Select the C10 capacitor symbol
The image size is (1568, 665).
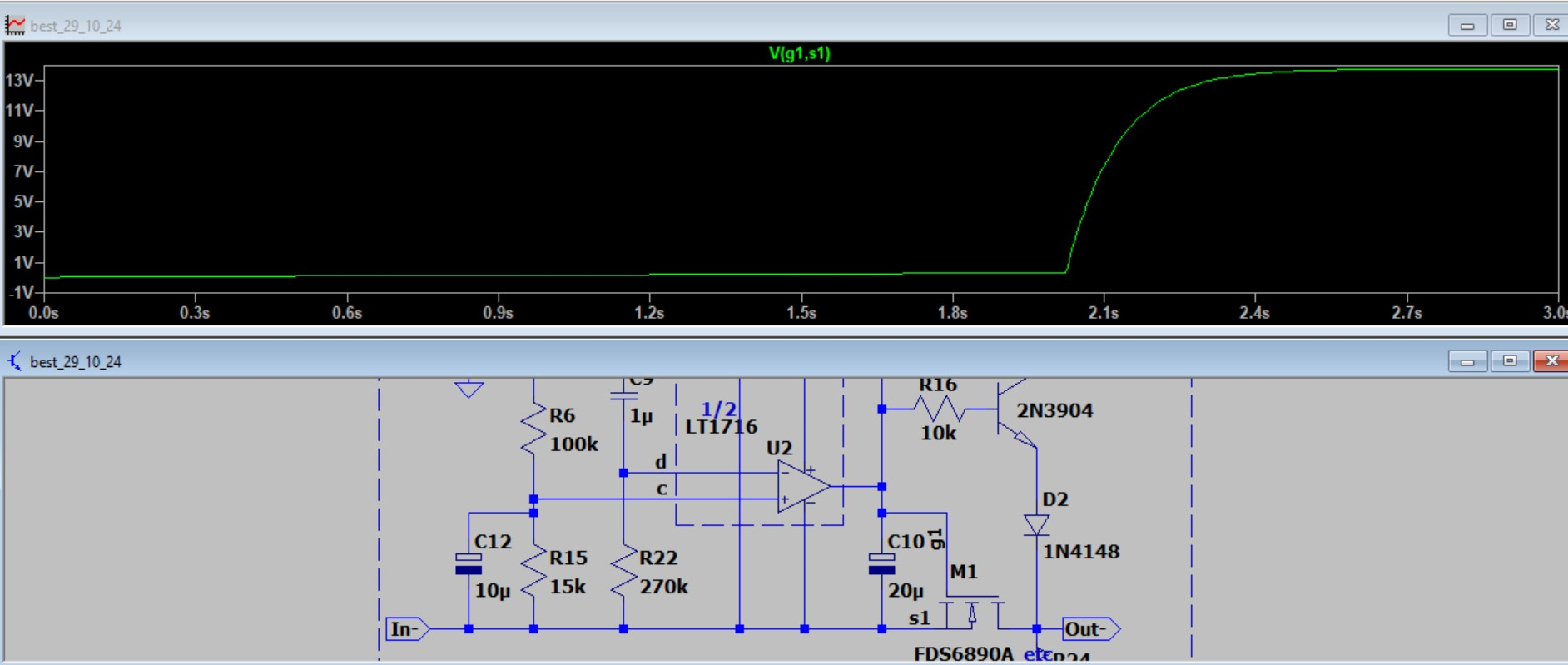coord(881,564)
